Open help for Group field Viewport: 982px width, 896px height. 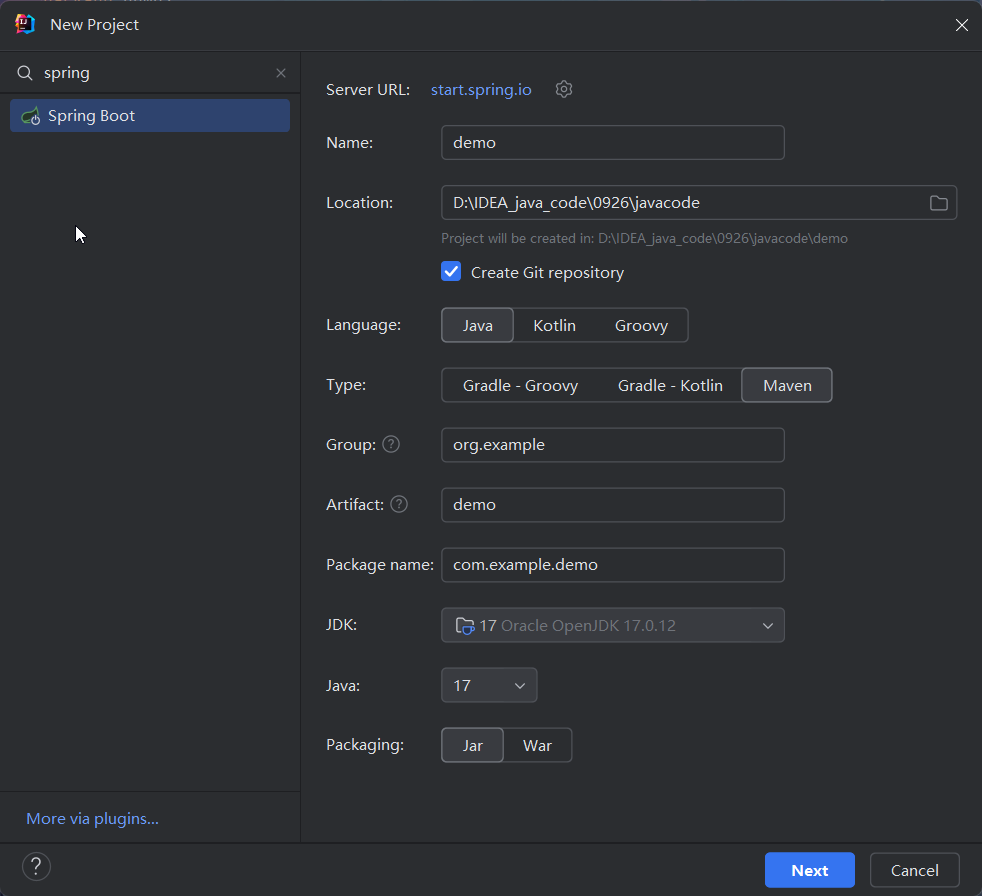point(391,445)
